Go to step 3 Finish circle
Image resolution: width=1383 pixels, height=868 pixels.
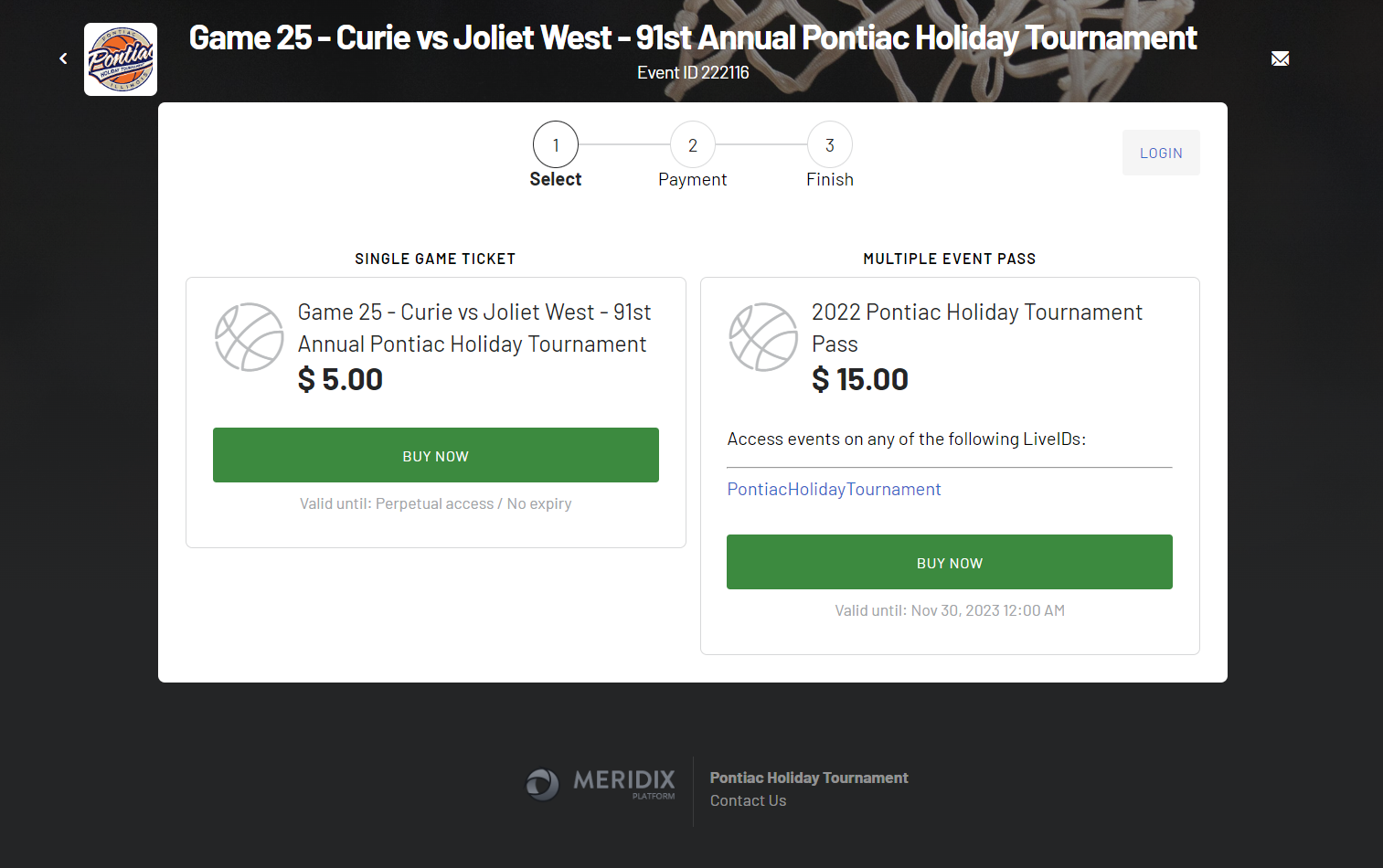point(830,144)
